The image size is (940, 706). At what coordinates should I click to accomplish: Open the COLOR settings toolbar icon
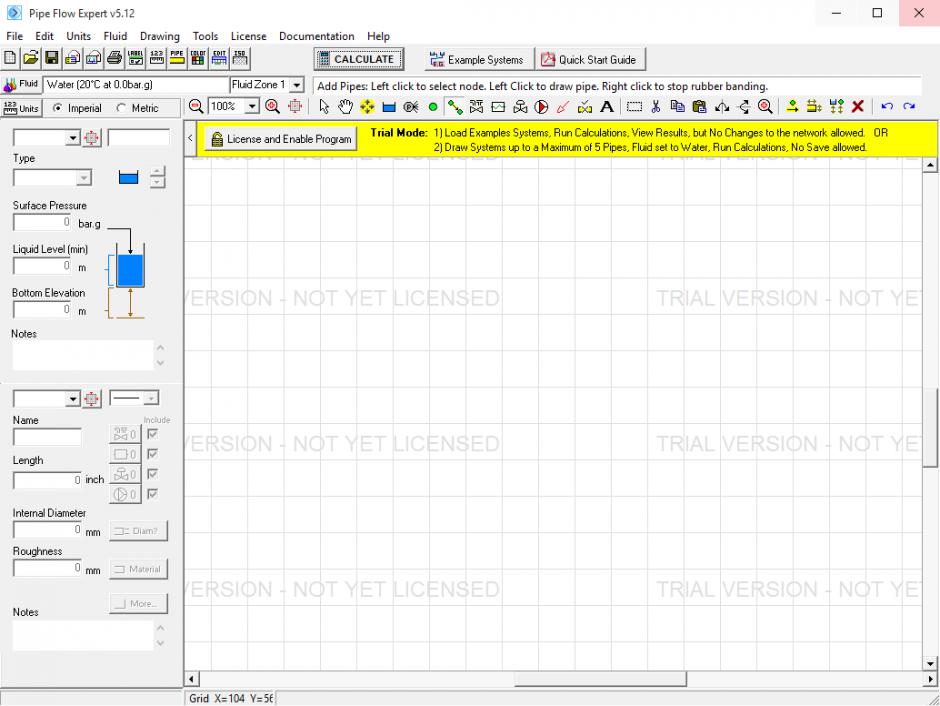(198, 58)
